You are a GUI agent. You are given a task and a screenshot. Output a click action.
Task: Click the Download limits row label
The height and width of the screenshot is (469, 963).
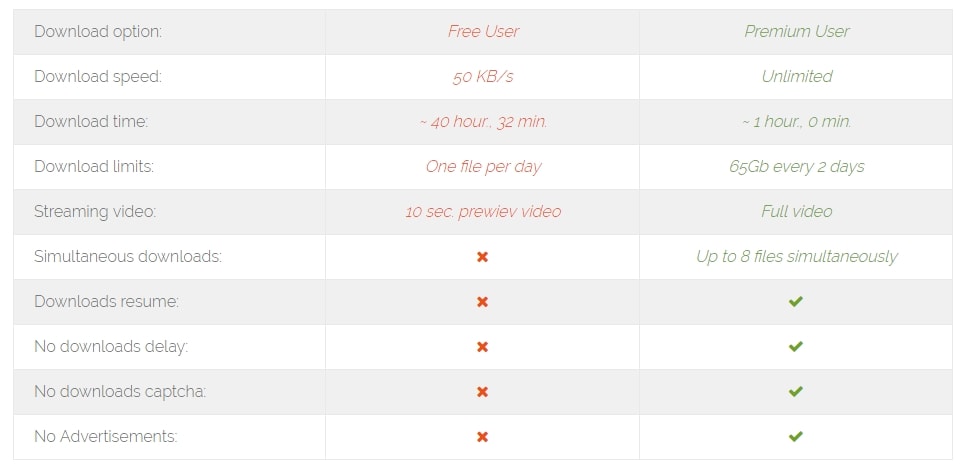(94, 166)
